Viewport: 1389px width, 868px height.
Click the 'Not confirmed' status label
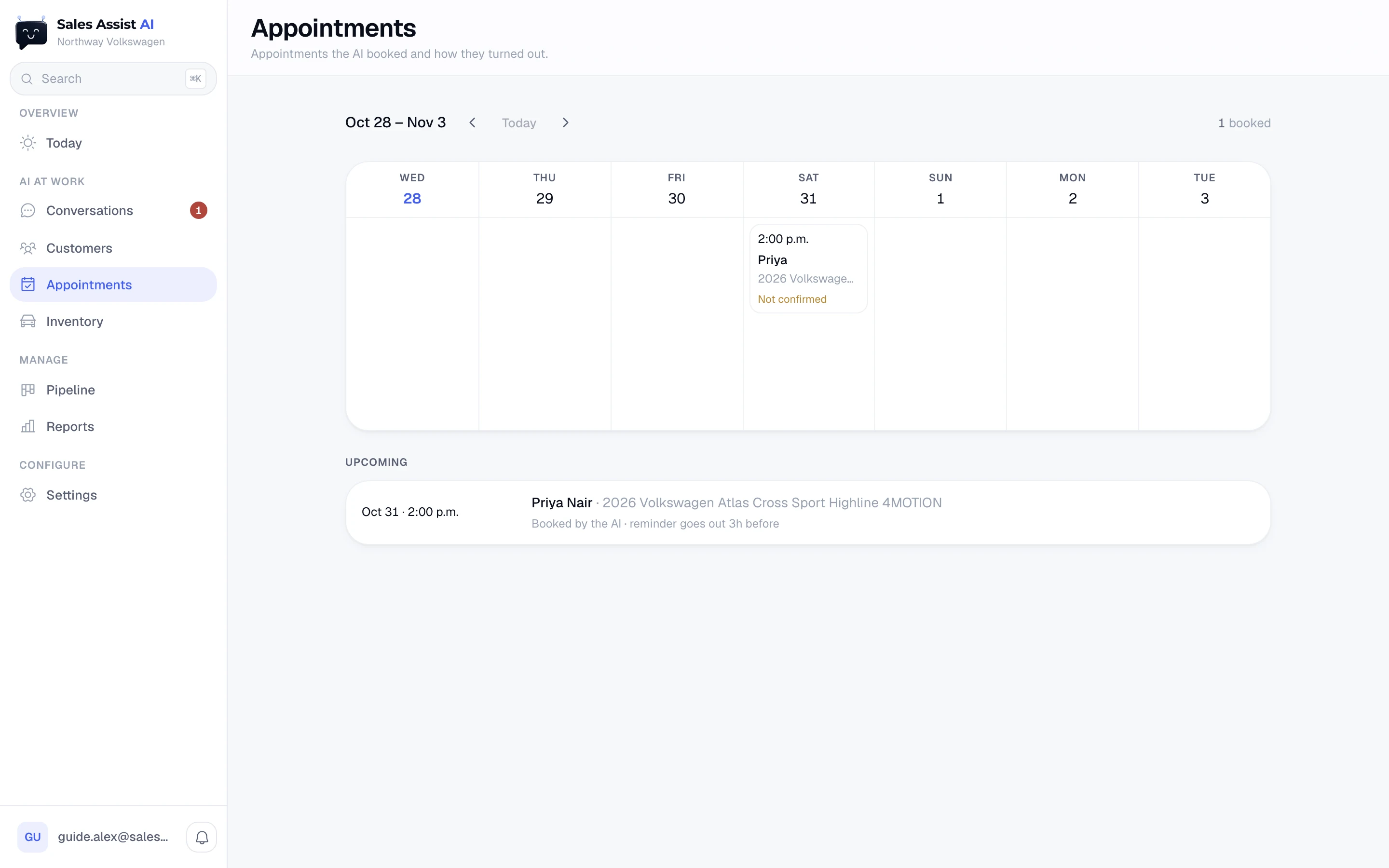tap(792, 299)
